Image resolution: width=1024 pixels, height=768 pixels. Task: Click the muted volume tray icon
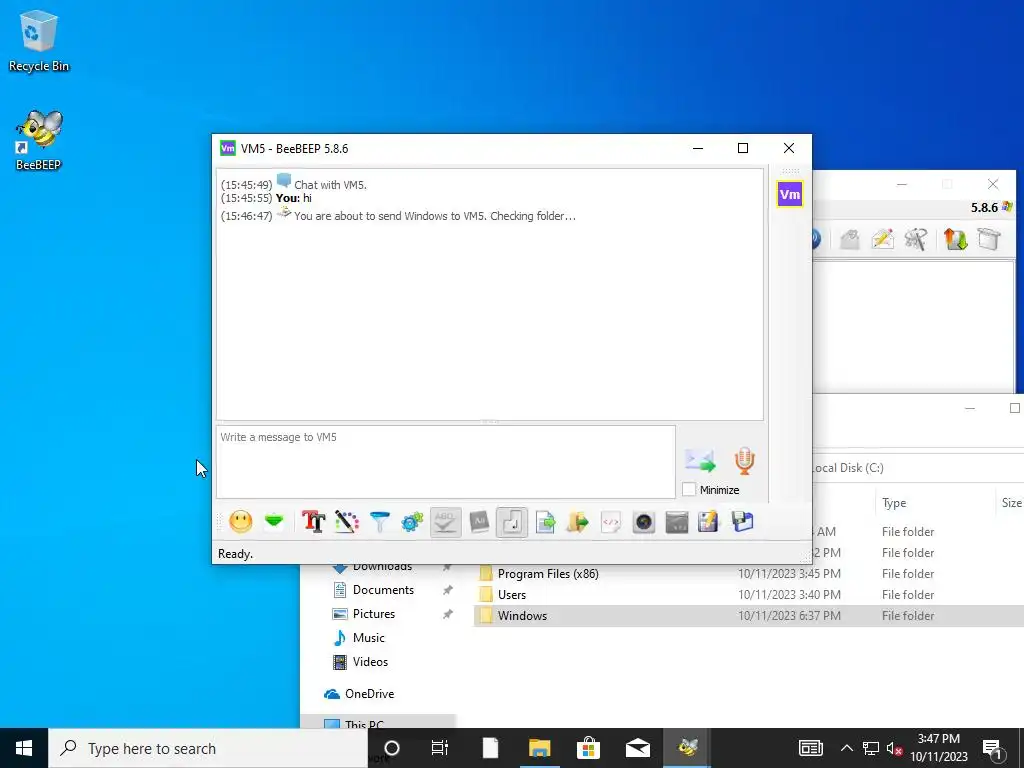click(894, 748)
